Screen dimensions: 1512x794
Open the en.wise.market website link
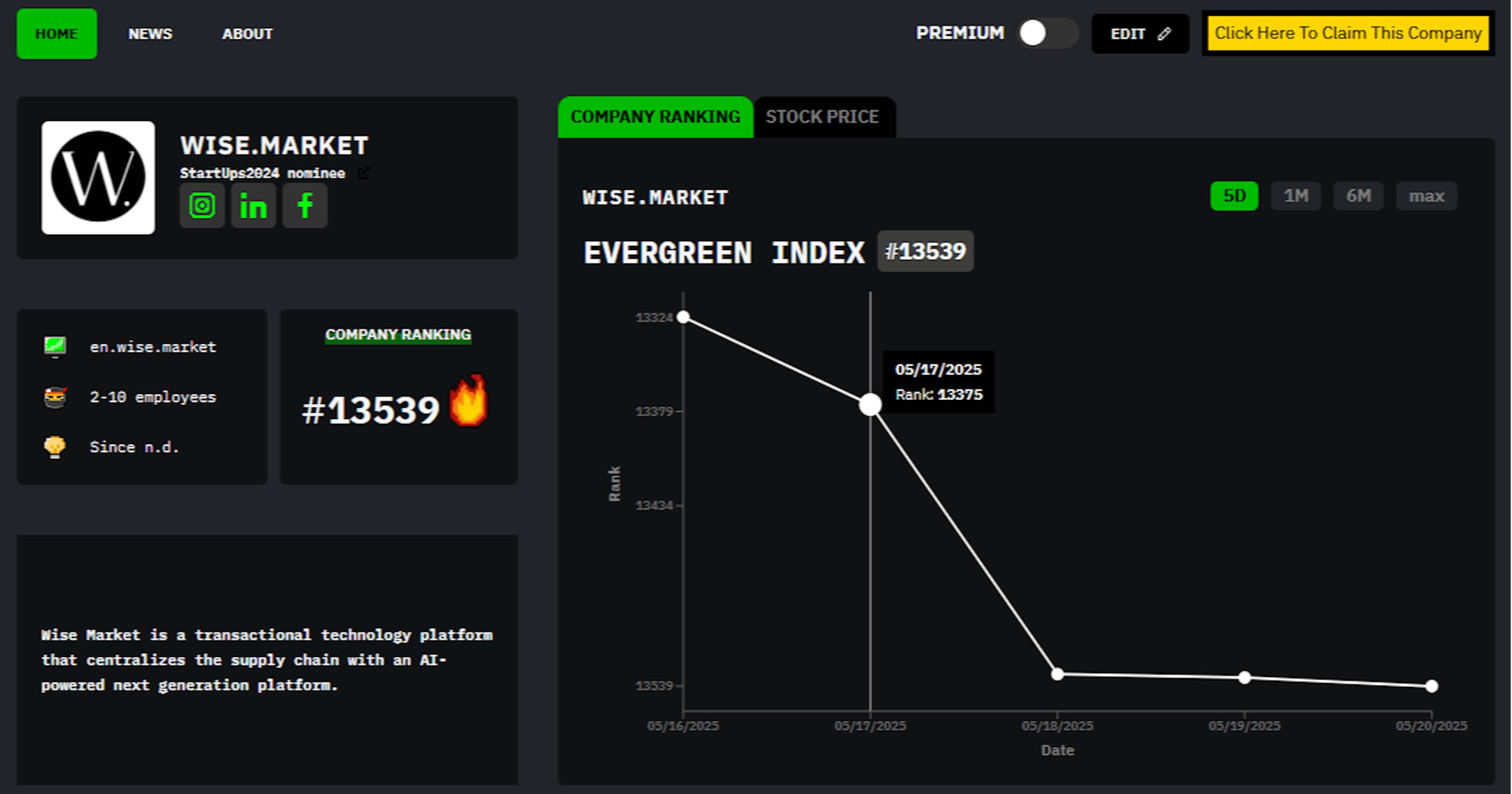click(153, 347)
